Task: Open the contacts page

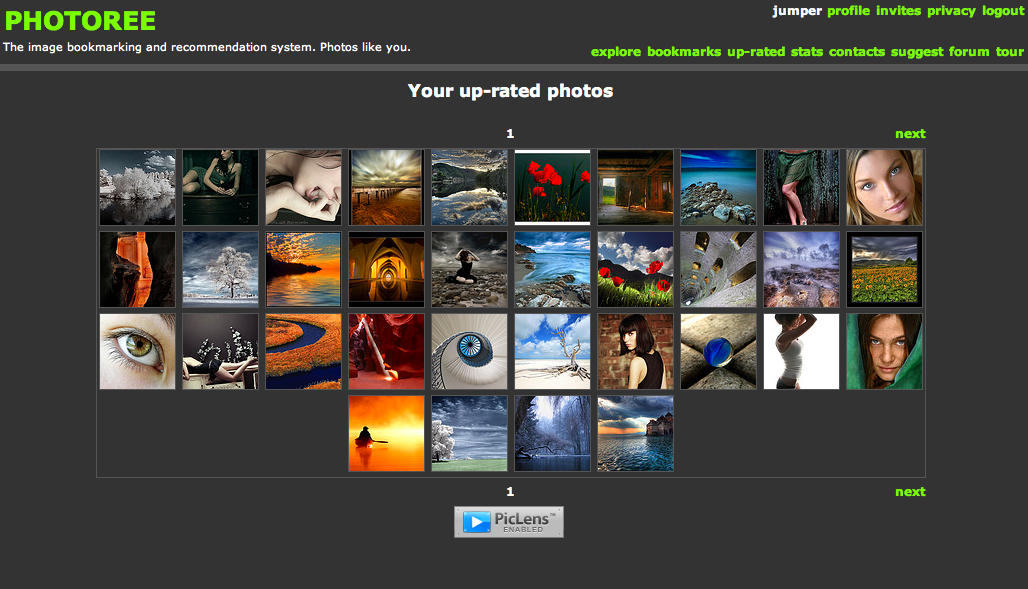Action: [x=857, y=52]
